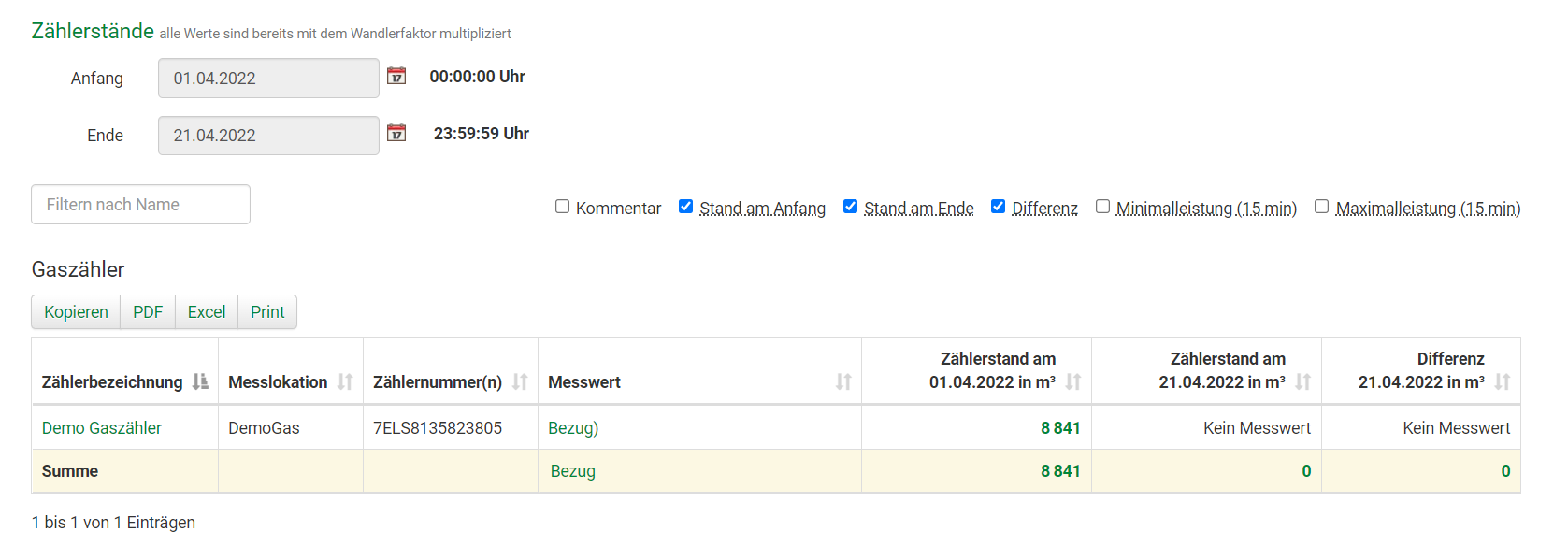1568x547 pixels.
Task: Click the Filtern nach Name field
Action: tap(140, 204)
